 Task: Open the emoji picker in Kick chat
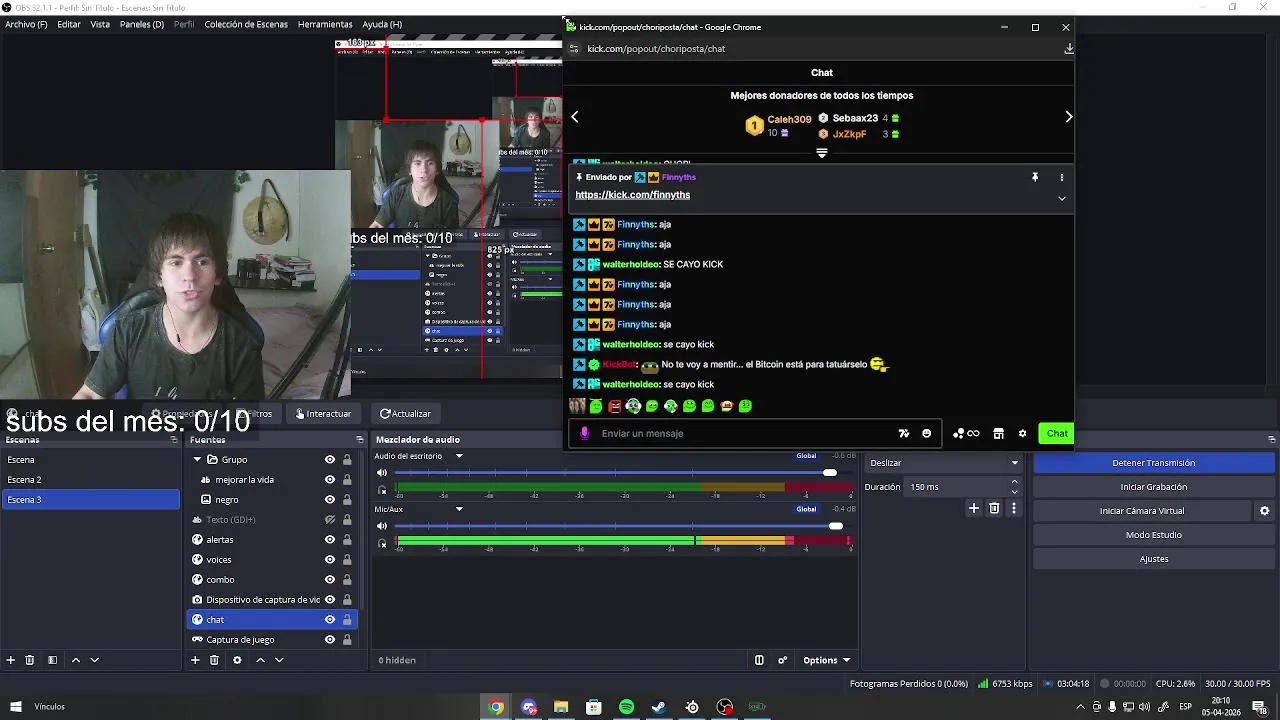926,433
